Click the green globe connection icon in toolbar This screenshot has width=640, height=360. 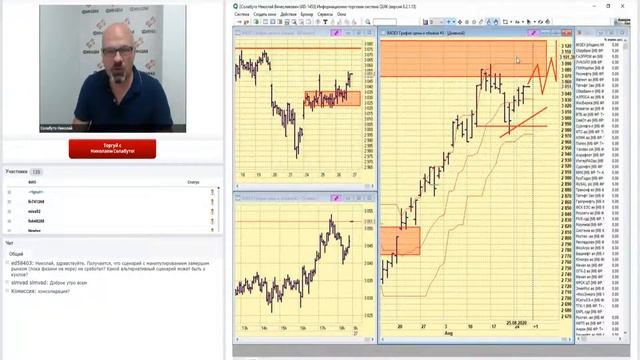[256, 22]
